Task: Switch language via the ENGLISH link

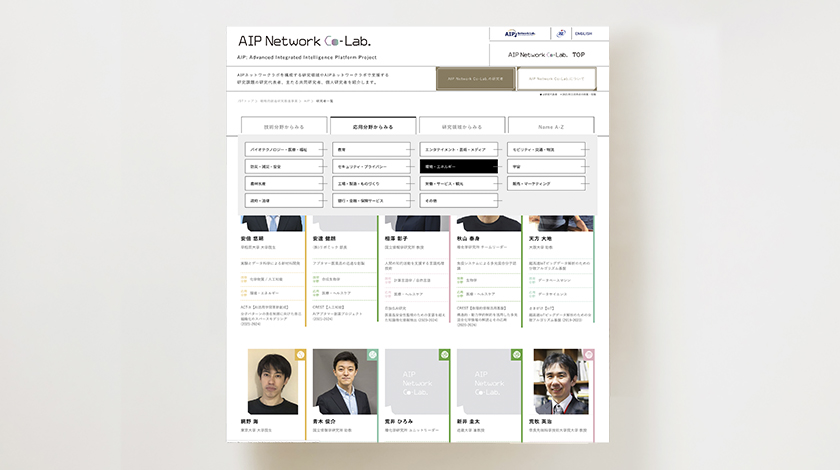Action: pos(583,33)
